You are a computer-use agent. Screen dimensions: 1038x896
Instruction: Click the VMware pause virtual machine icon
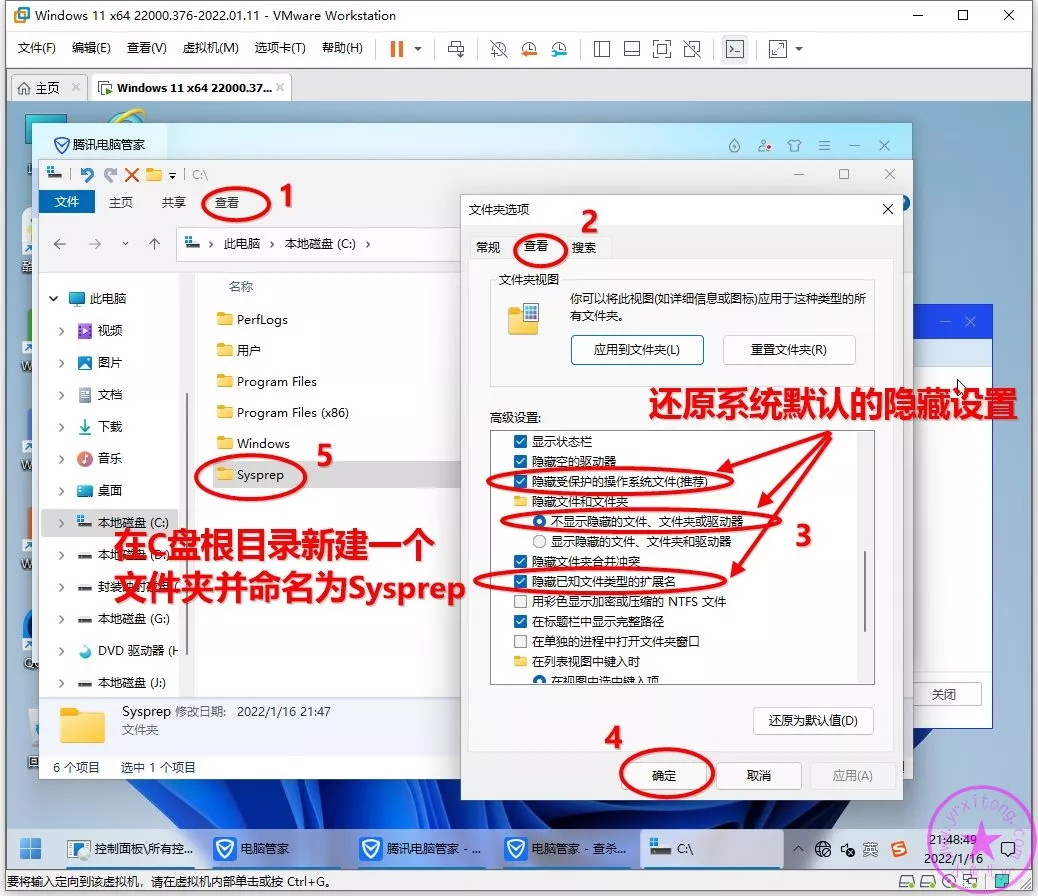point(396,49)
